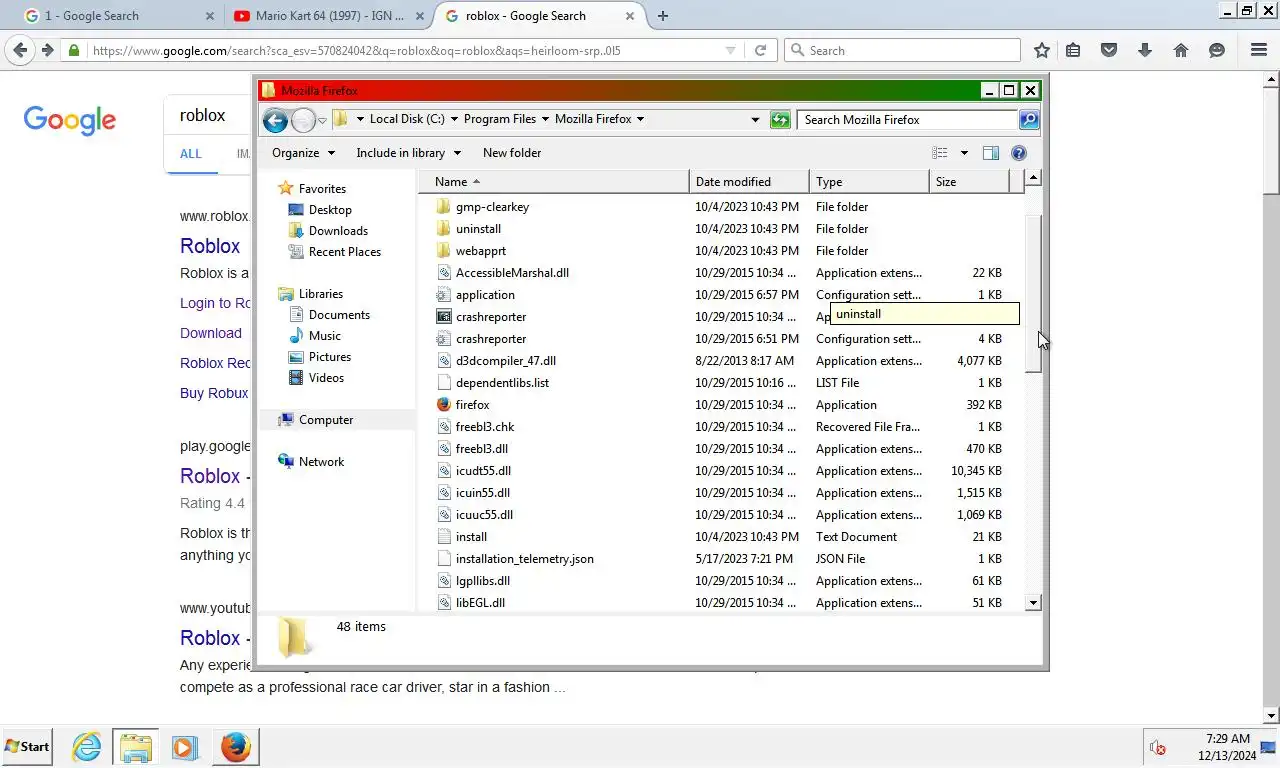Sort by the Size column header
The width and height of the screenshot is (1280, 768).
pyautogui.click(x=969, y=182)
